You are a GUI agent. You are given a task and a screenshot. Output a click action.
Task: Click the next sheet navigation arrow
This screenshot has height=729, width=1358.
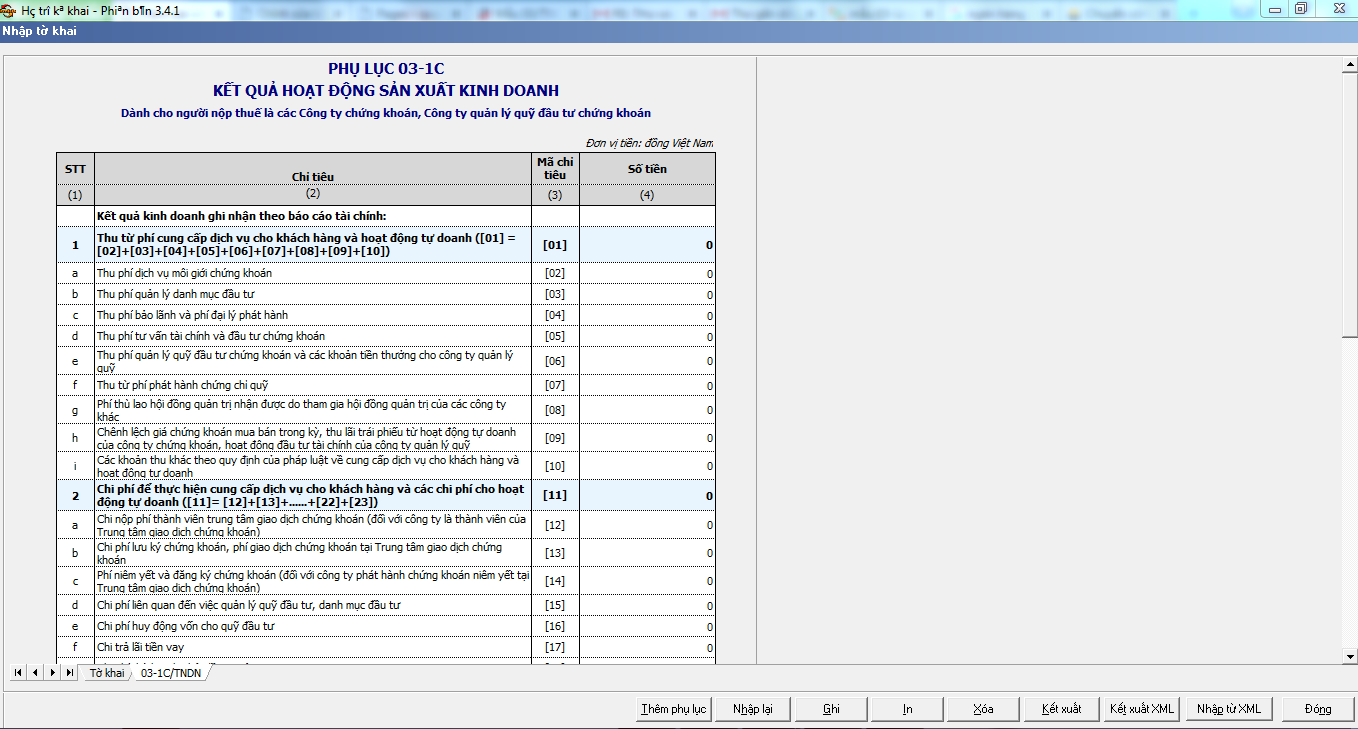coord(52,673)
